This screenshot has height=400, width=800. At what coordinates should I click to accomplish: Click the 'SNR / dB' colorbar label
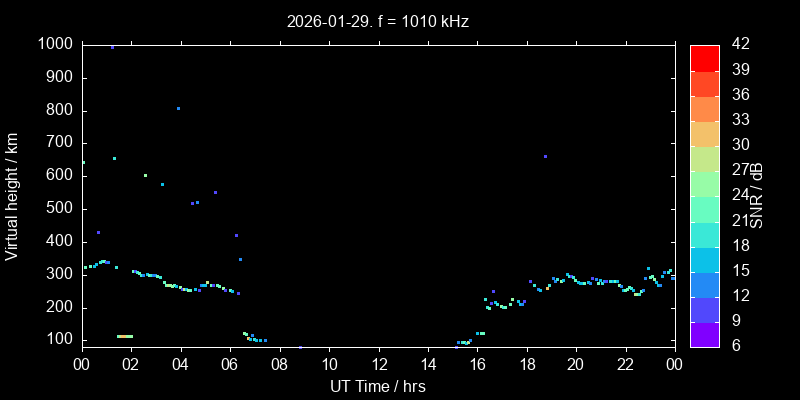click(x=758, y=195)
